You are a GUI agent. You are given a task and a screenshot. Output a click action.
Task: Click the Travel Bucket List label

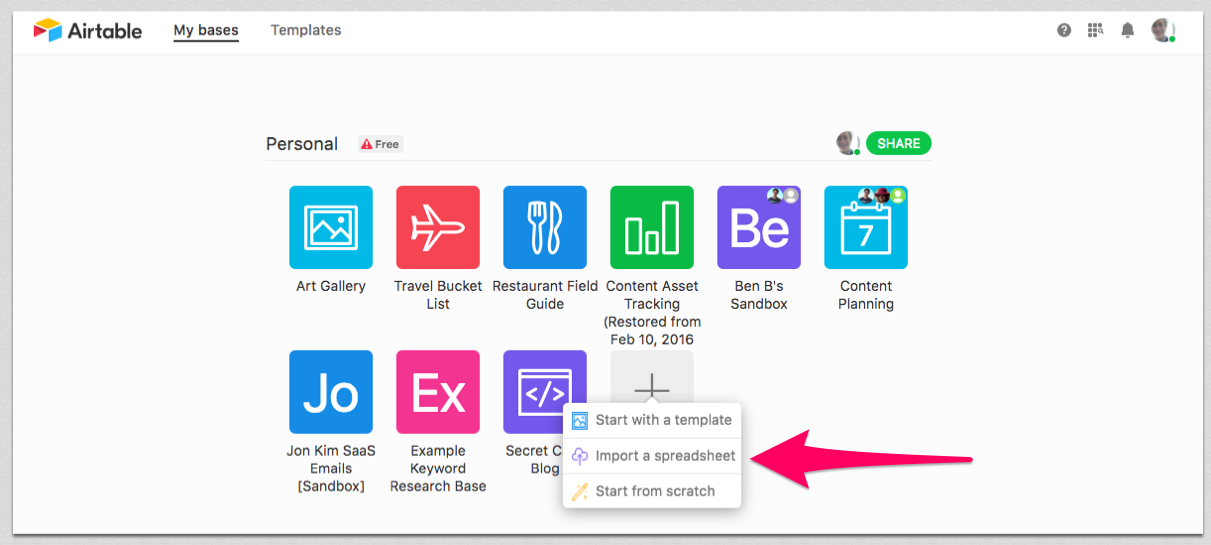[x=438, y=295]
